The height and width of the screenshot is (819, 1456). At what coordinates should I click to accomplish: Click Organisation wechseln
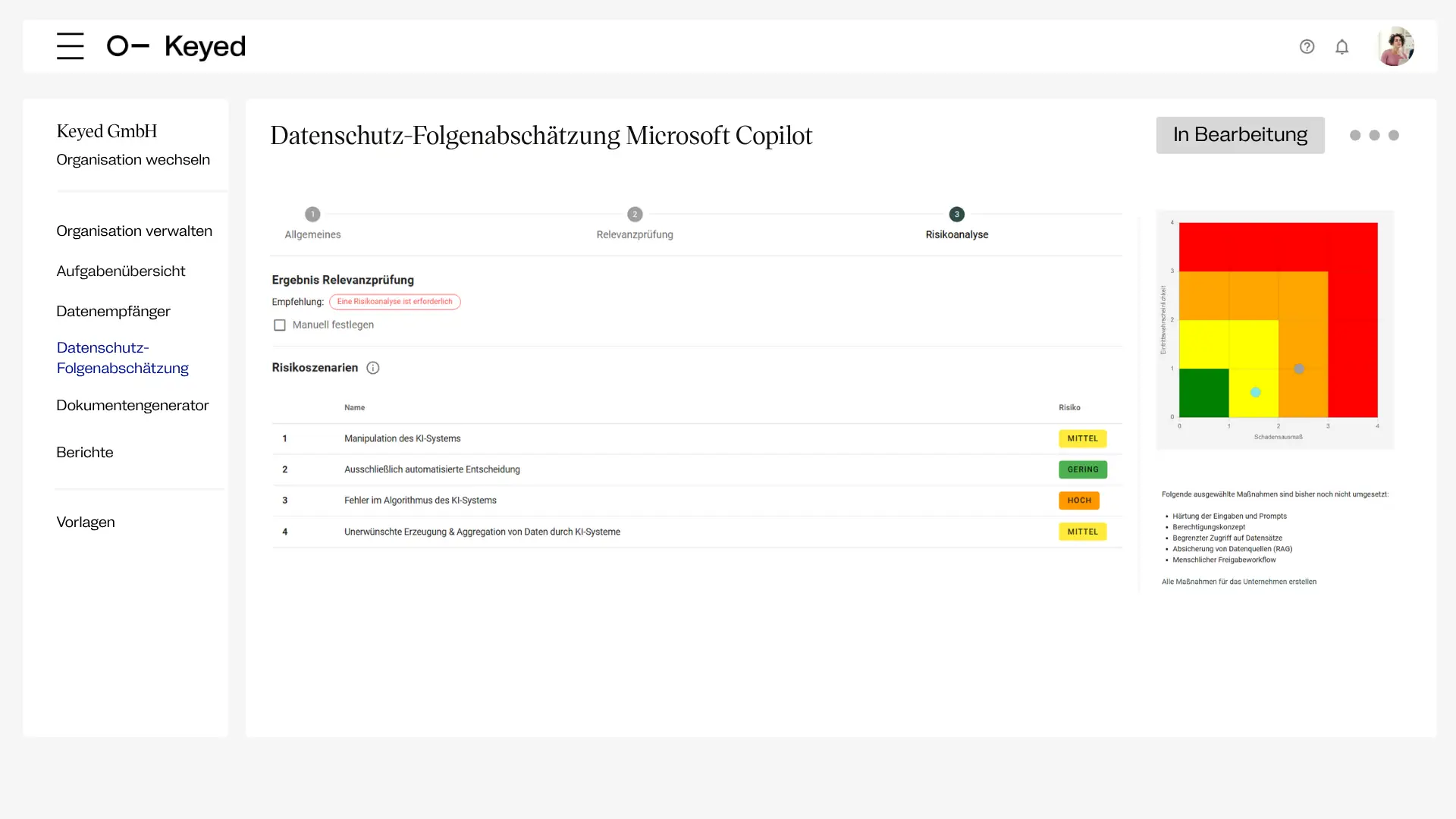tap(133, 160)
